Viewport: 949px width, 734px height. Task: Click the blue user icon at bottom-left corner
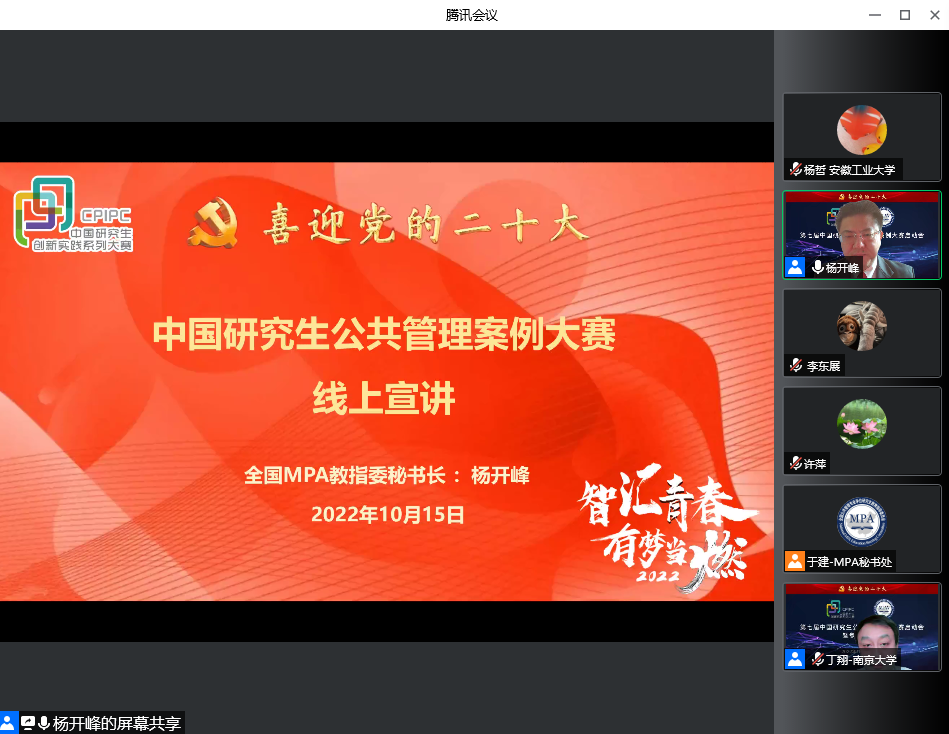point(9,723)
